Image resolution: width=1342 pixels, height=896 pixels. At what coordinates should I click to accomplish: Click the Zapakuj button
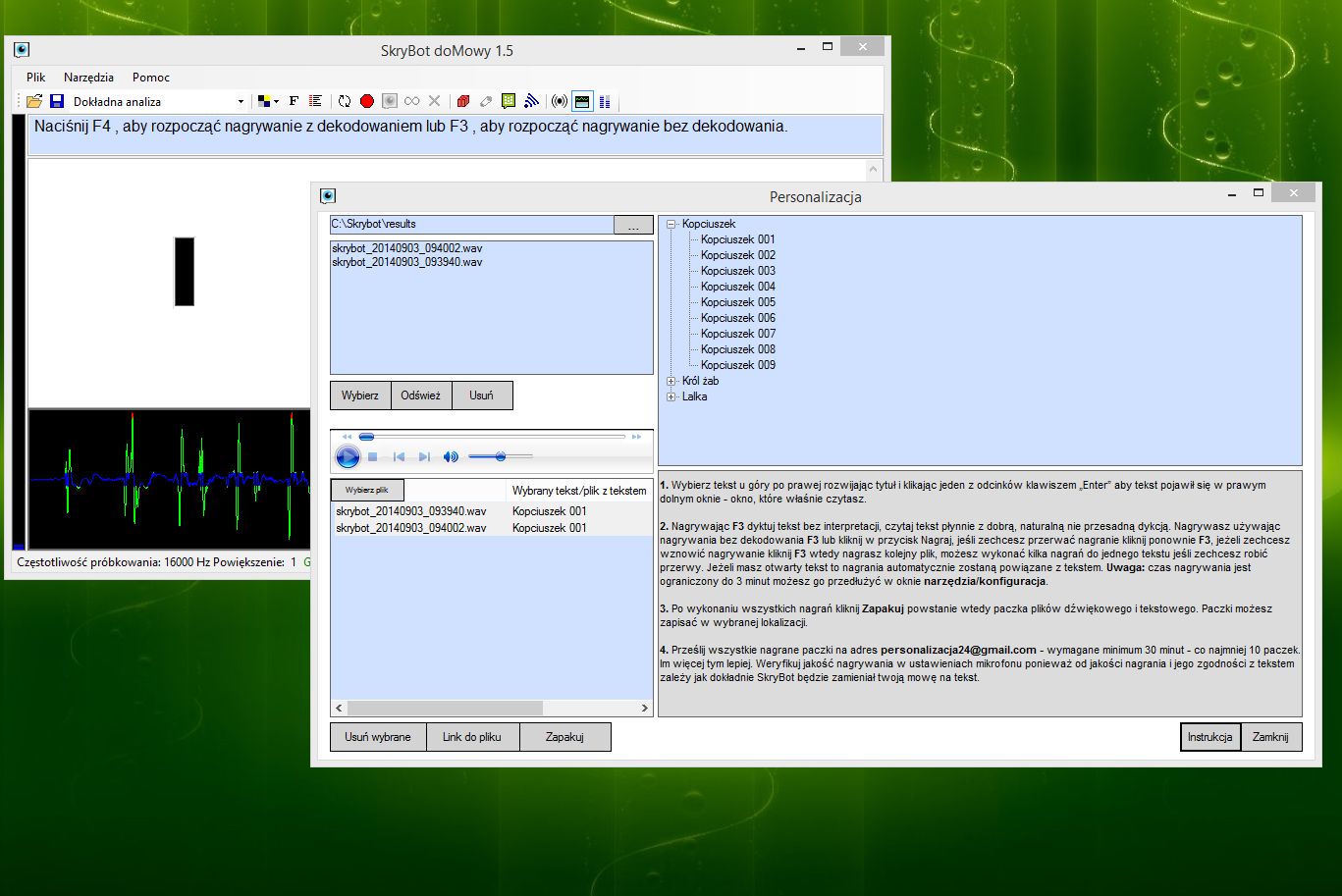564,737
